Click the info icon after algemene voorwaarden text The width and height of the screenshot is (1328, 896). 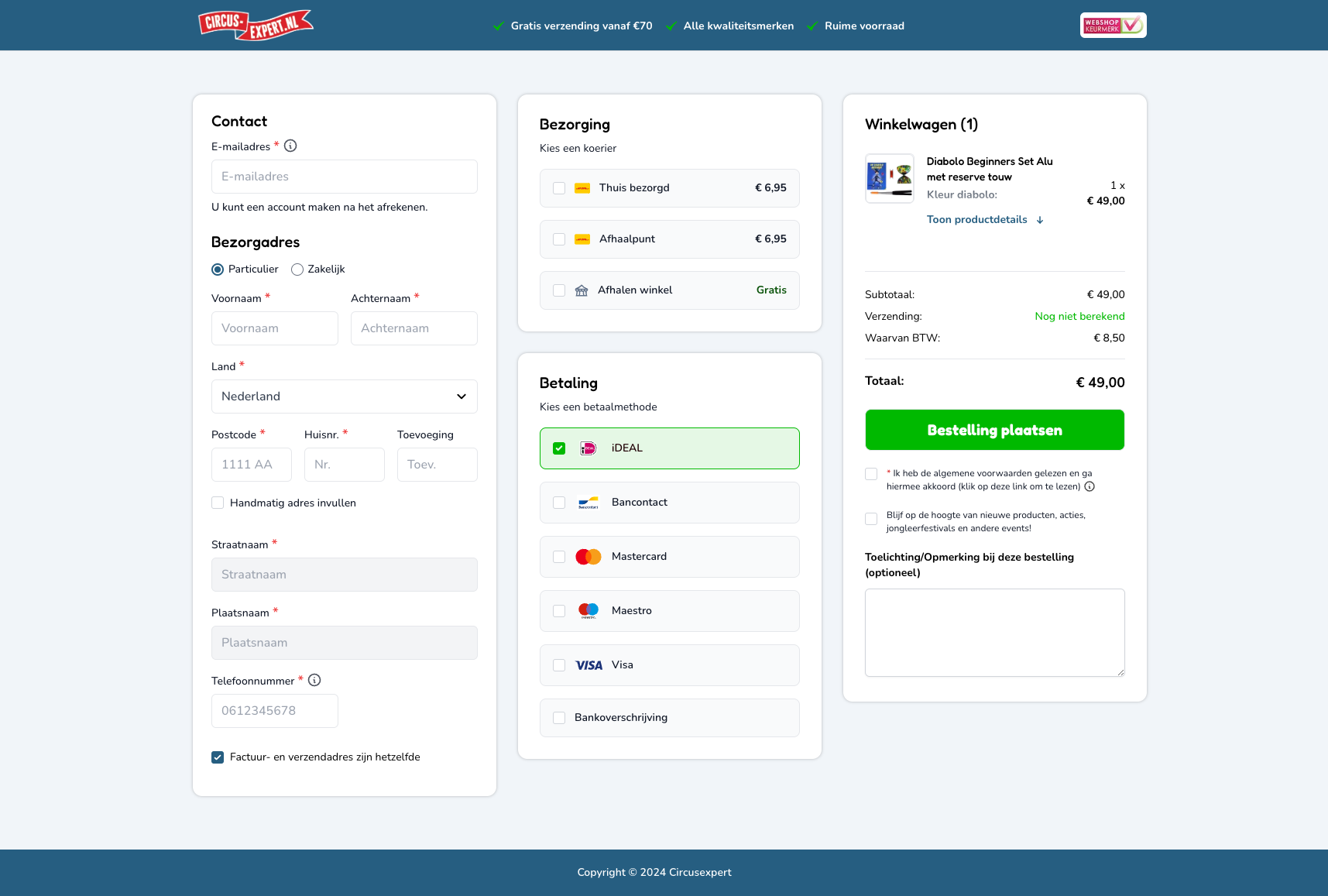(x=1090, y=486)
